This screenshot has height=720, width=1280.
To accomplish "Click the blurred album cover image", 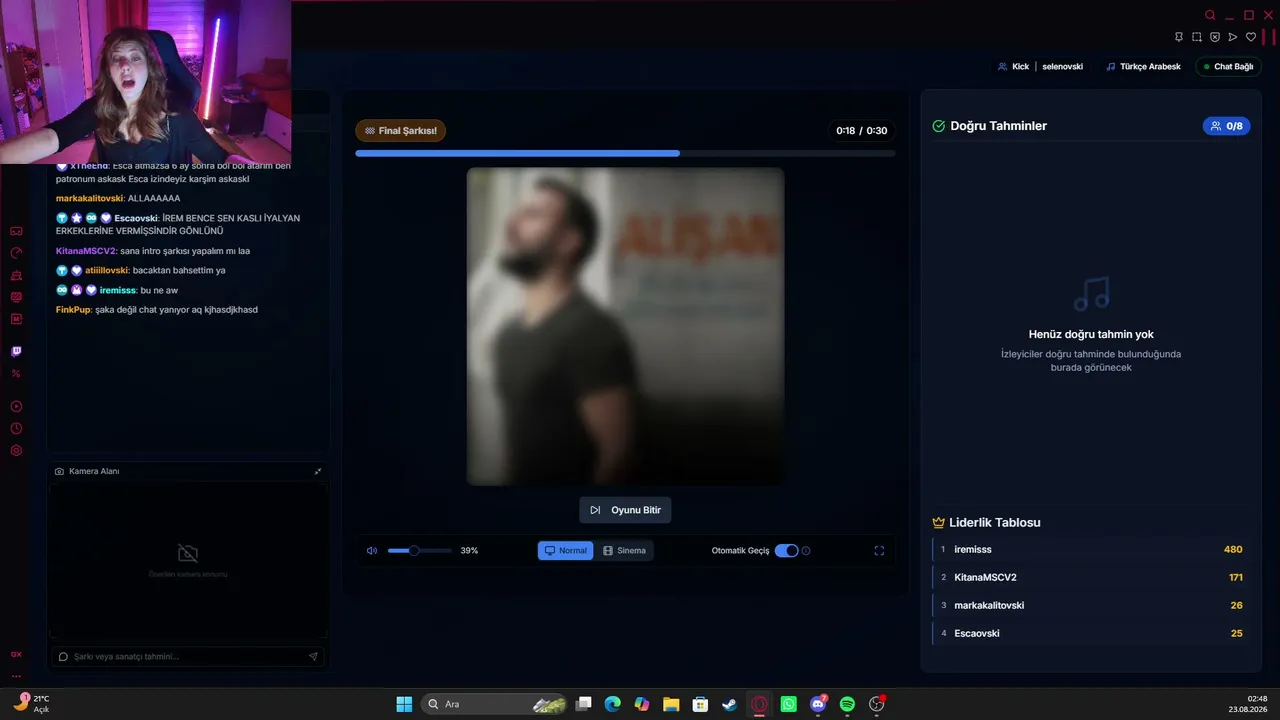I will [625, 326].
